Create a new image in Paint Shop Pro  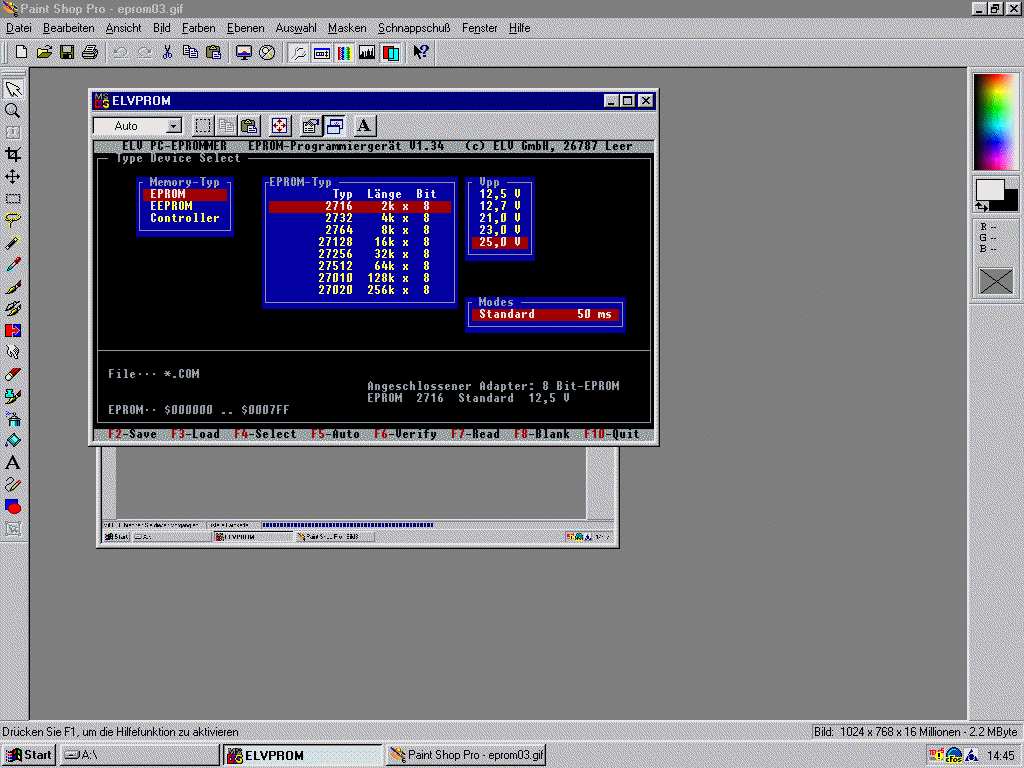click(21, 52)
